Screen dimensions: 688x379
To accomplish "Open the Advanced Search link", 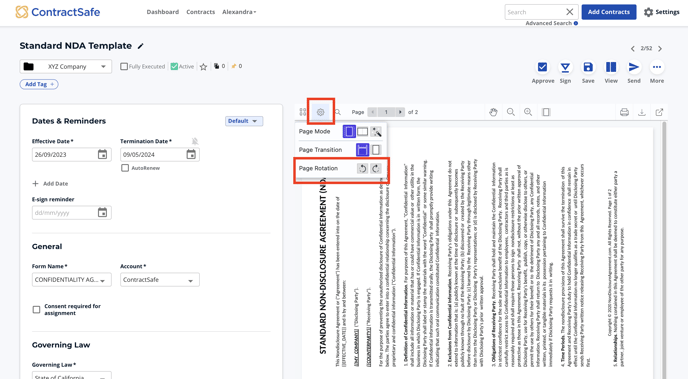I will pyautogui.click(x=551, y=23).
